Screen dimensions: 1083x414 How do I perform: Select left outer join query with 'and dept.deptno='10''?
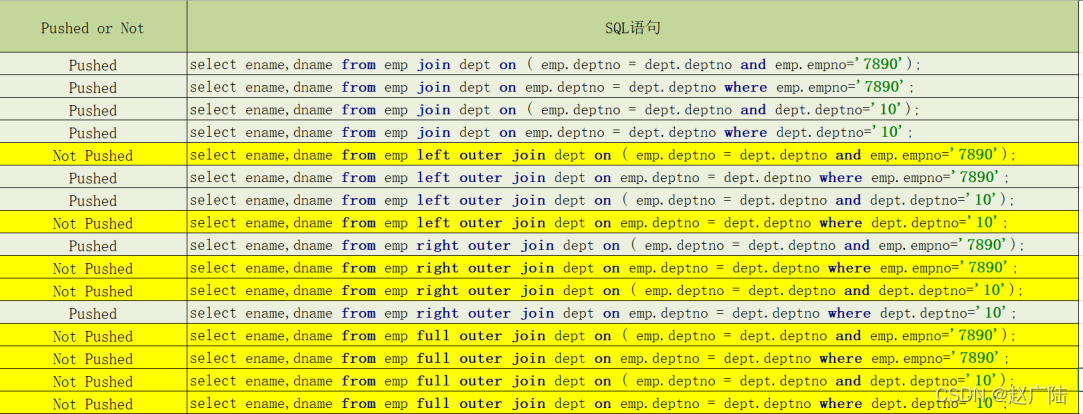pyautogui.click(x=602, y=200)
